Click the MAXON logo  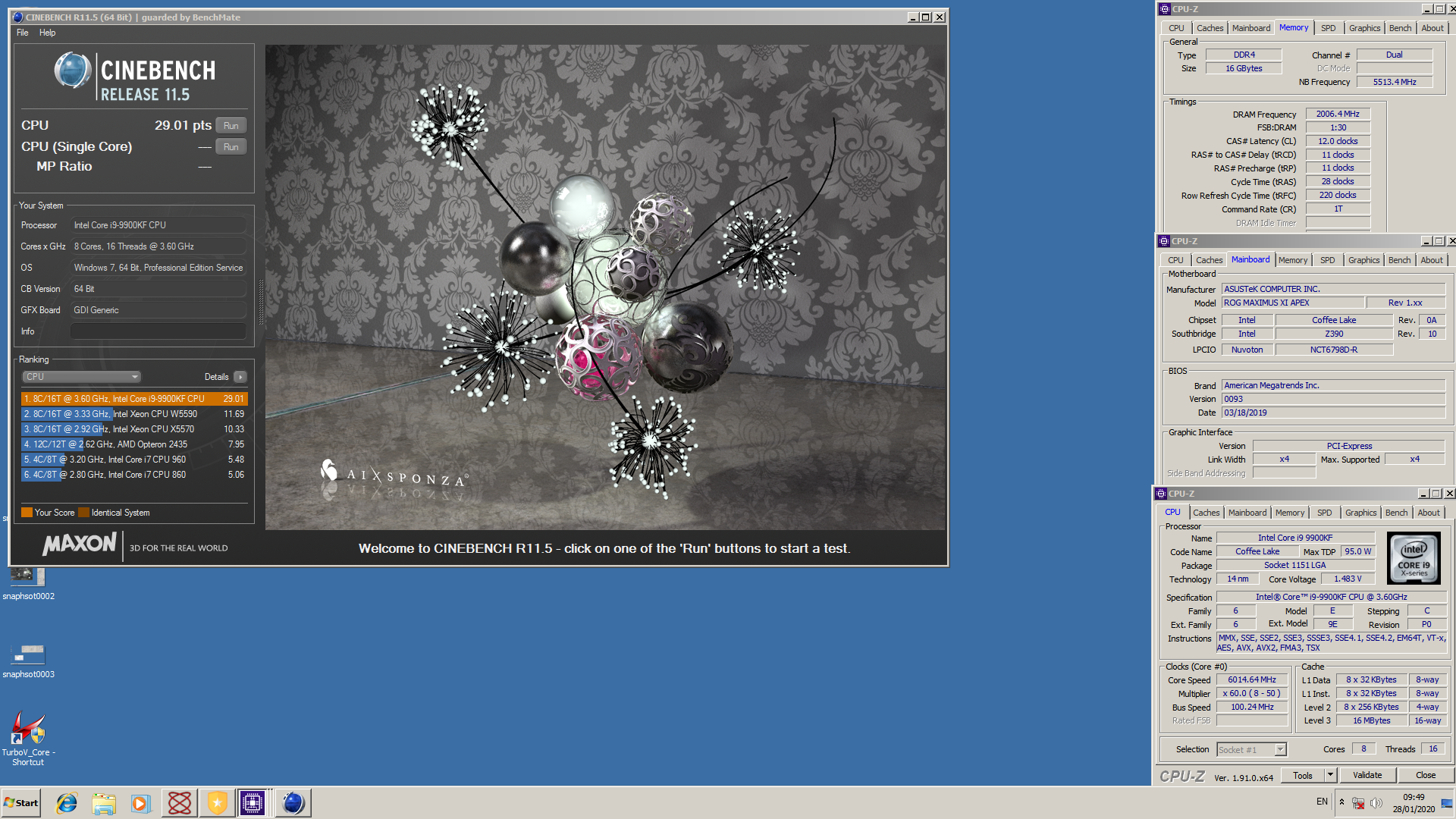tap(80, 544)
